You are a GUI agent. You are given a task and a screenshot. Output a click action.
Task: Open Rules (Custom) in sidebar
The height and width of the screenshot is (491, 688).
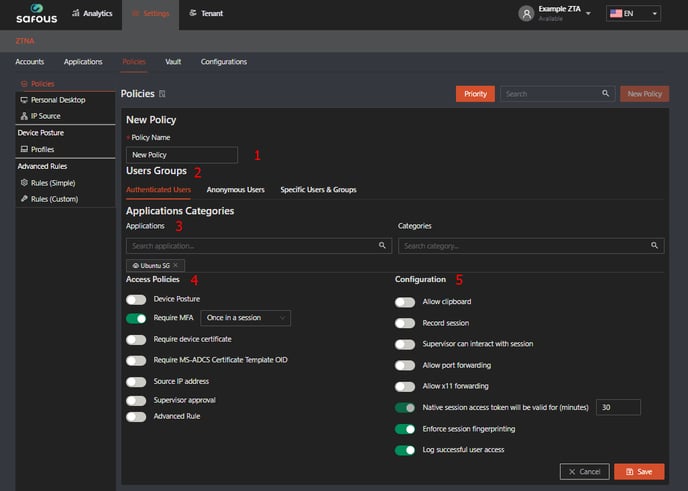pos(65,199)
